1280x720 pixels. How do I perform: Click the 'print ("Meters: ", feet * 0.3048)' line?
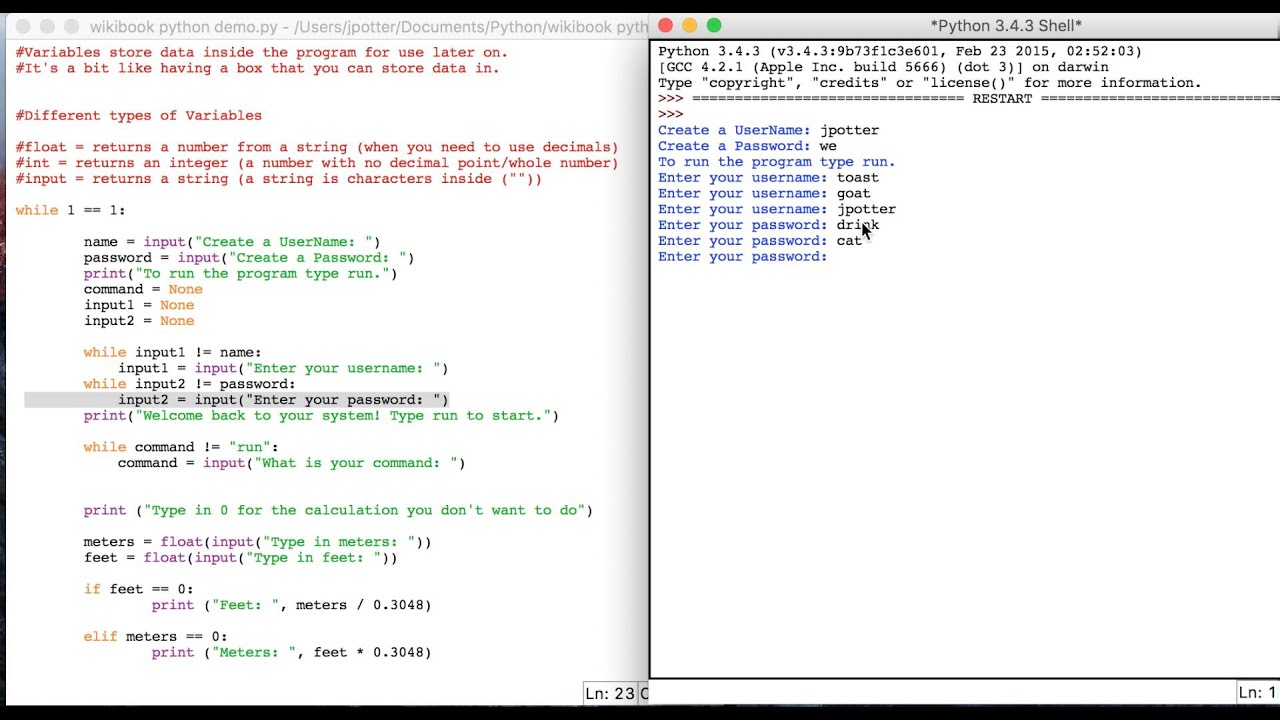click(292, 652)
